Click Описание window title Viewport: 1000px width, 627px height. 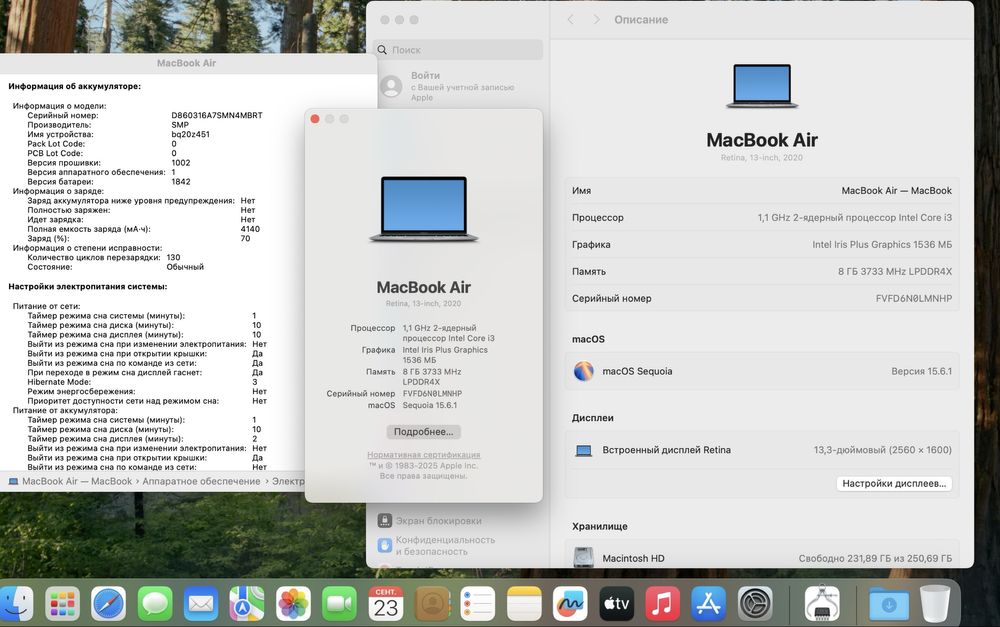[641, 20]
